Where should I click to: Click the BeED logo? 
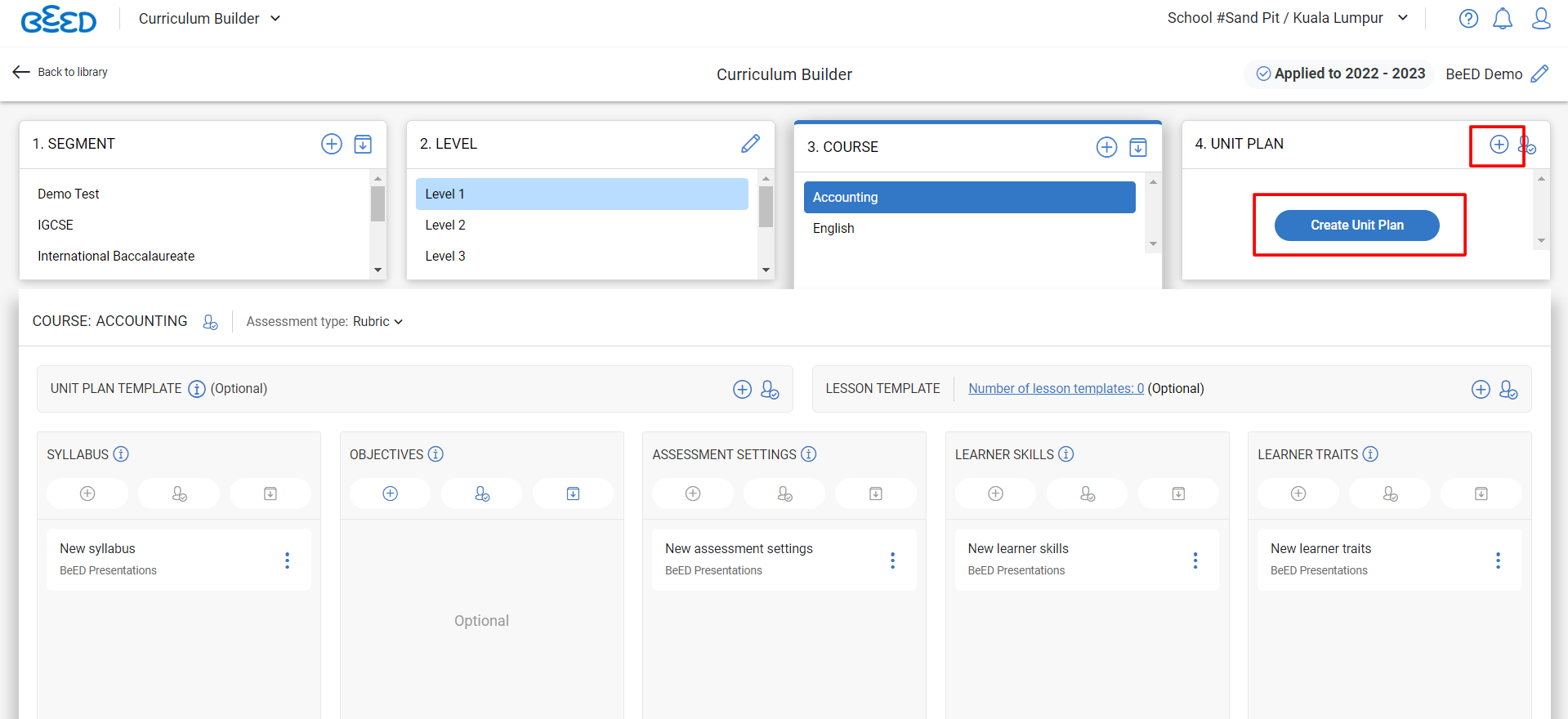(59, 19)
